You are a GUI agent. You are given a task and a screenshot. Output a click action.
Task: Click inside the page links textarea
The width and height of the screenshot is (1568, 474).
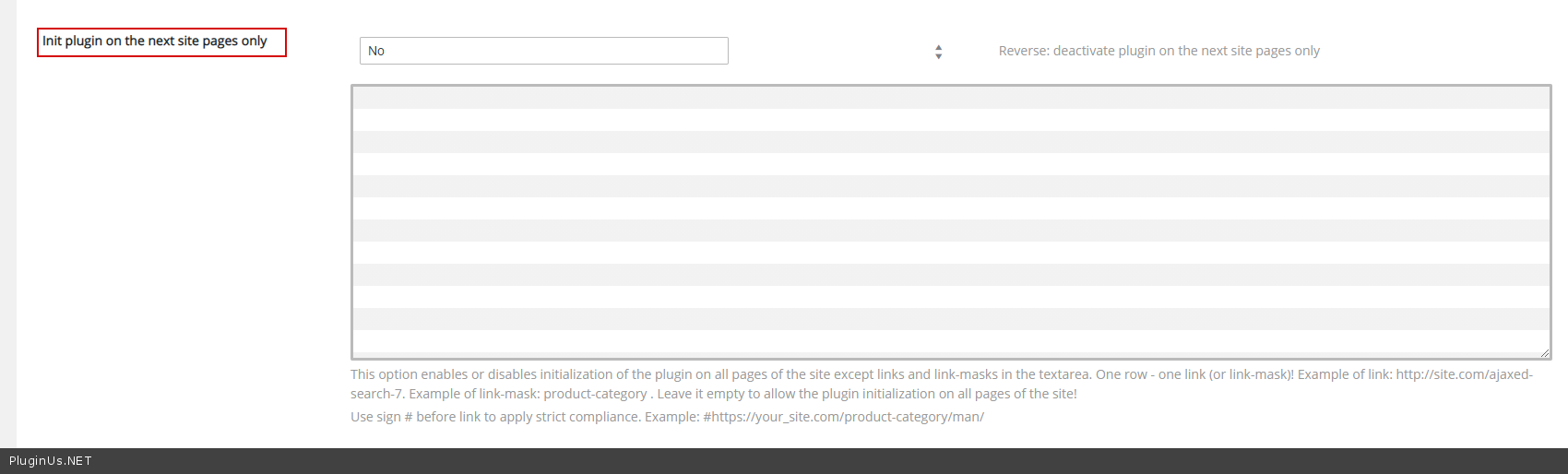[950, 221]
